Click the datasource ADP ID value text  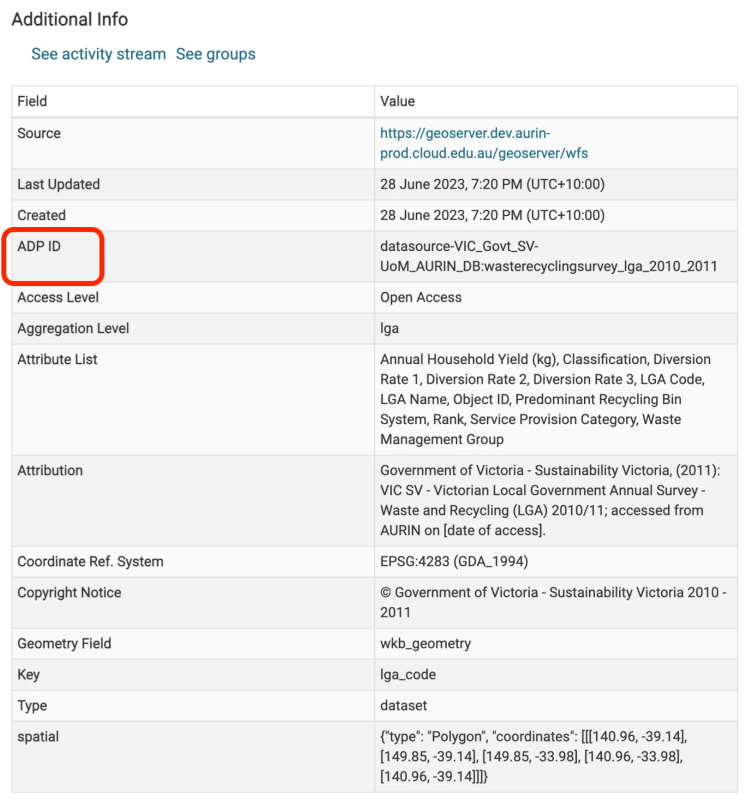[x=548, y=256]
